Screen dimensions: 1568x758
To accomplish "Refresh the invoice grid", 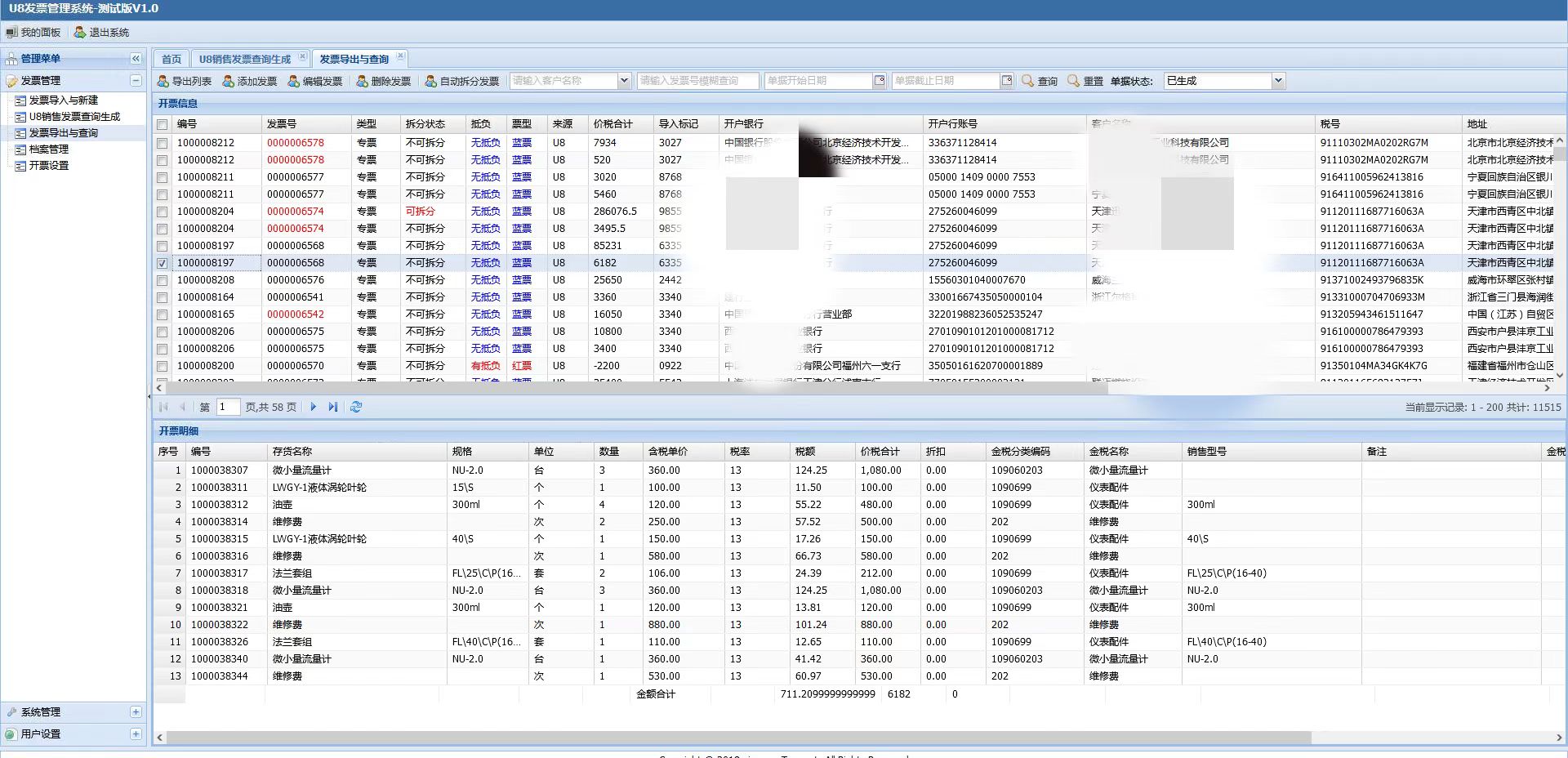I will (x=356, y=407).
